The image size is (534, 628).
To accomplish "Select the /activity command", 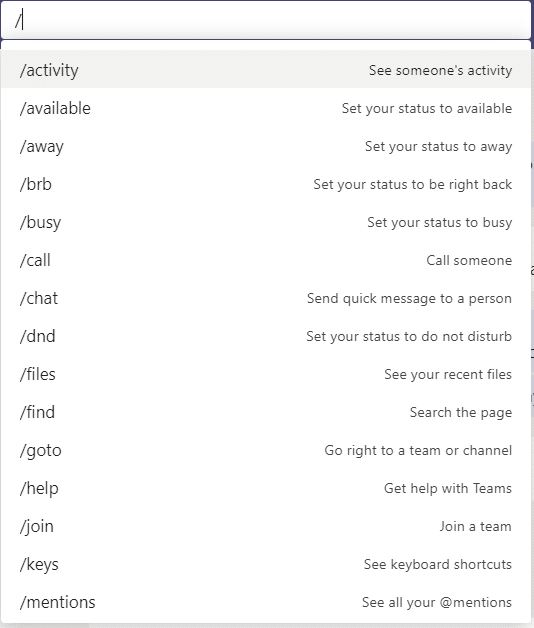I will 266,70.
